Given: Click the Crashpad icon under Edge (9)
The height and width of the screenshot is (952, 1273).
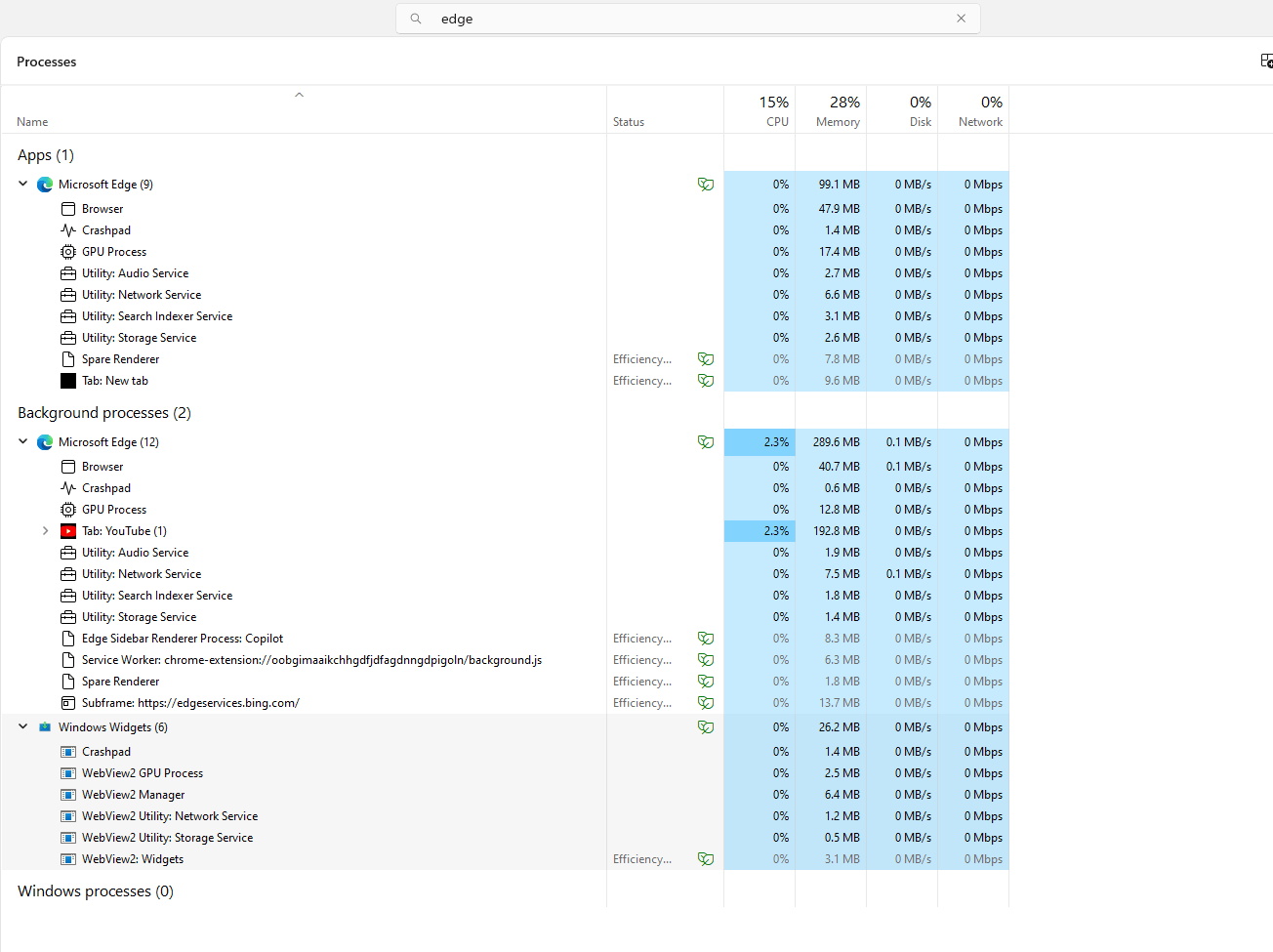Looking at the screenshot, I should pos(68,230).
